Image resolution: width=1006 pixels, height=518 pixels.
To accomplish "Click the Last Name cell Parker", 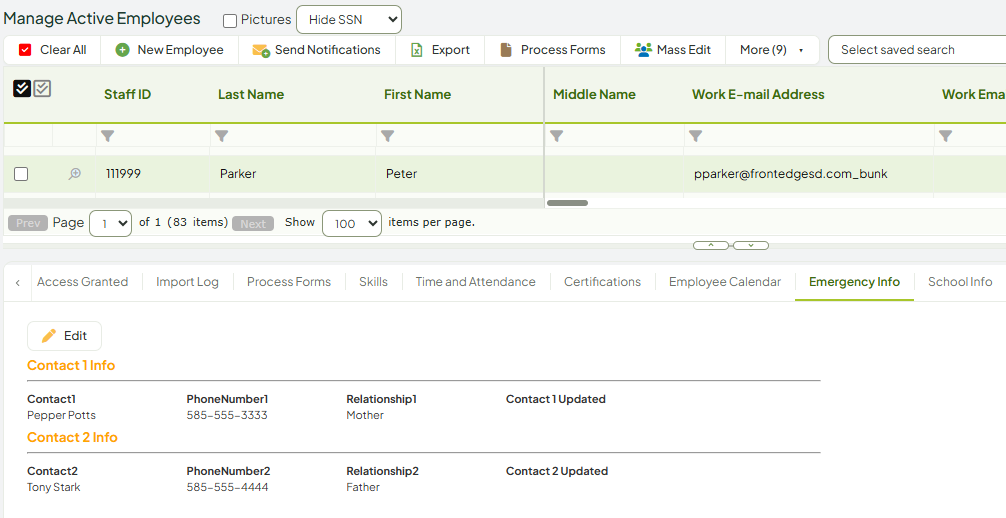I will point(238,174).
